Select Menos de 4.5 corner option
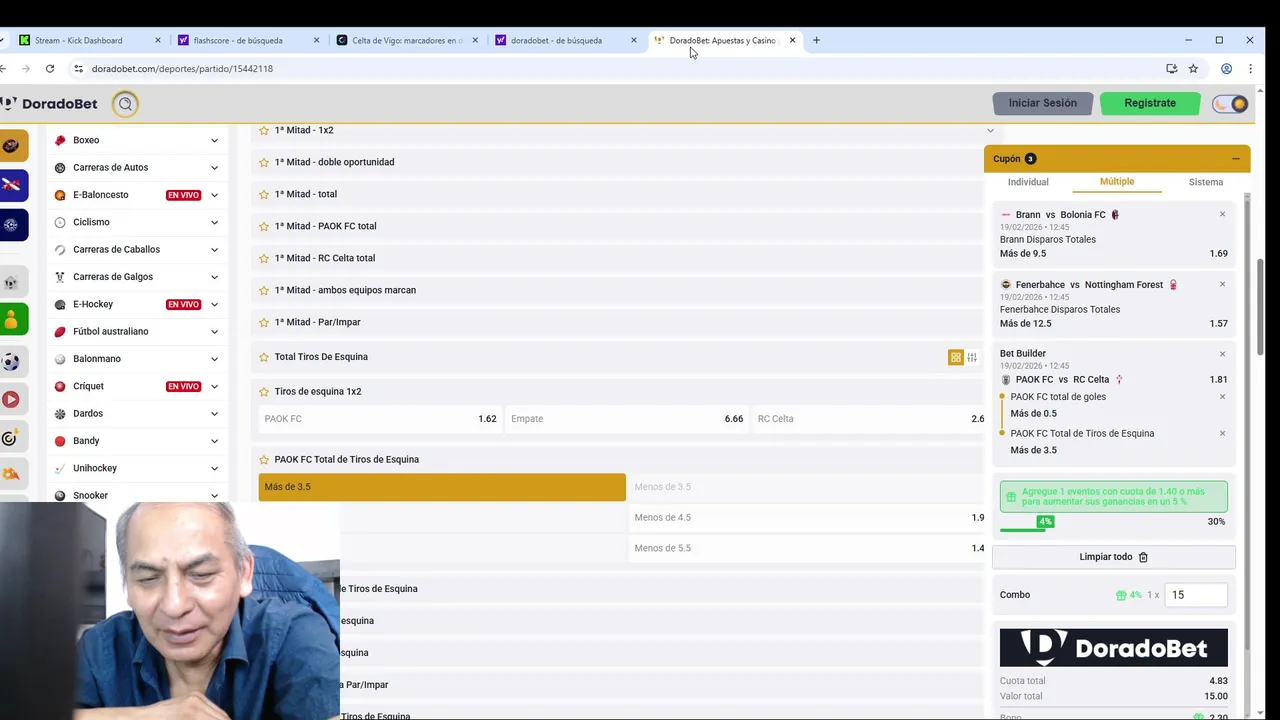This screenshot has height=720, width=1280. (x=808, y=518)
